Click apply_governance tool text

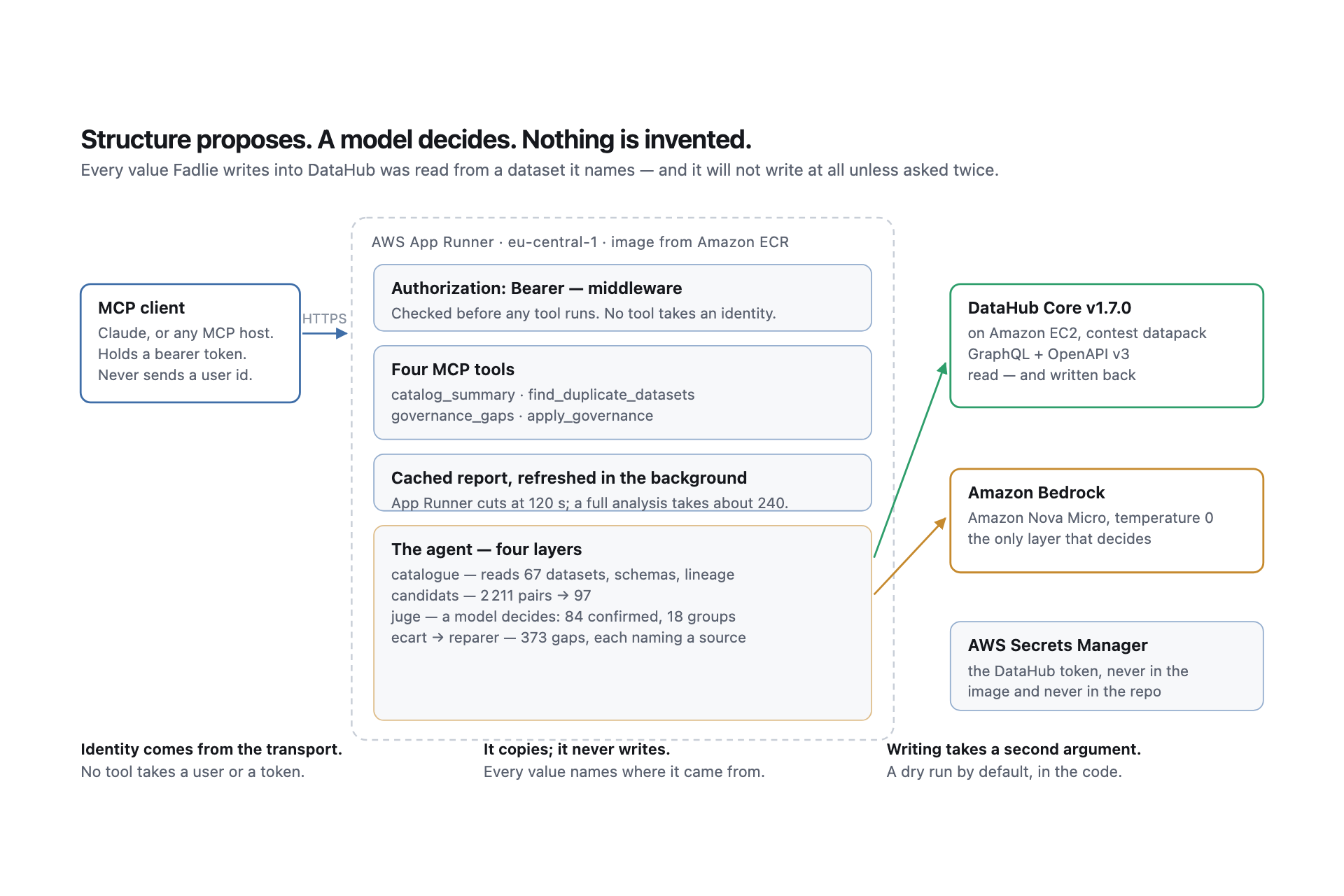590,416
